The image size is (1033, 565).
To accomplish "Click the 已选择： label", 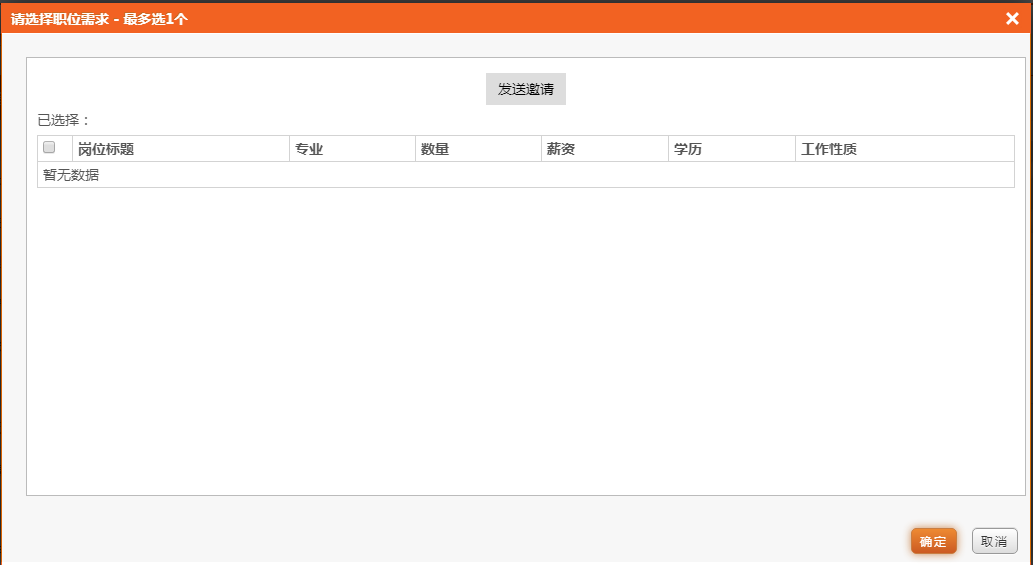I will [x=64, y=120].
